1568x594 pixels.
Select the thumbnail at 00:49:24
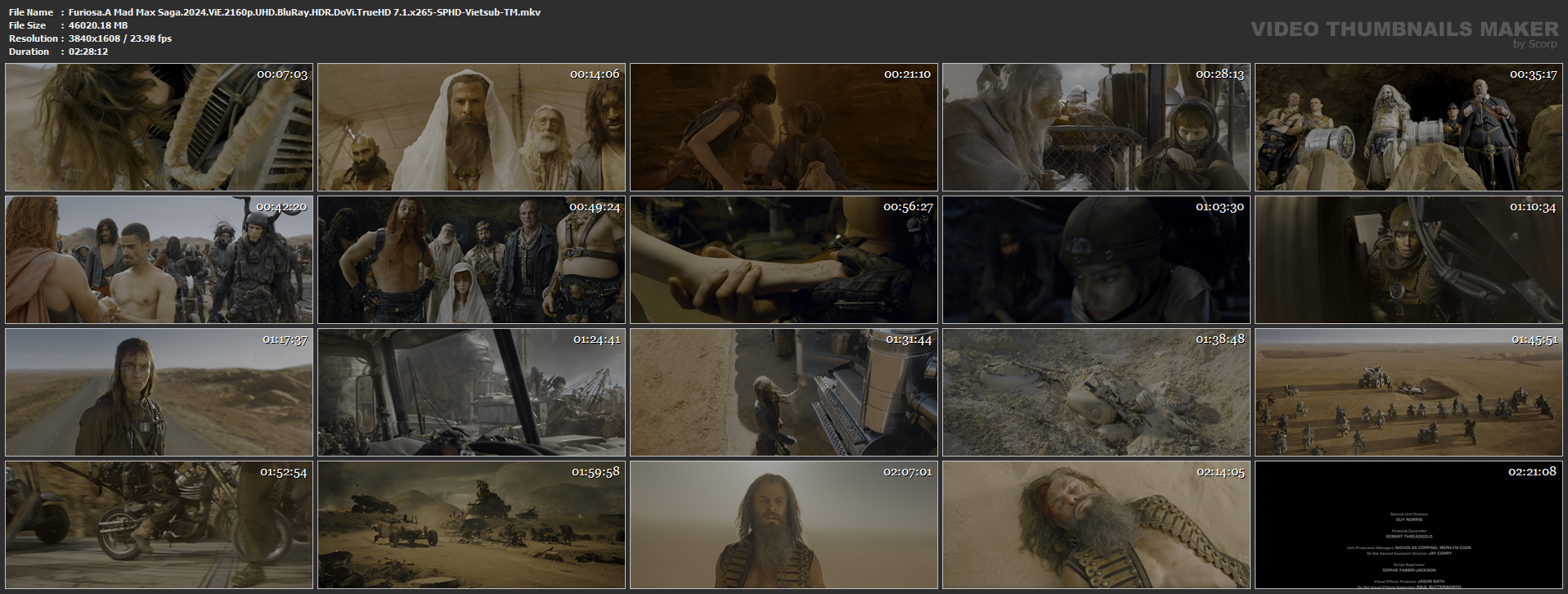(x=471, y=260)
